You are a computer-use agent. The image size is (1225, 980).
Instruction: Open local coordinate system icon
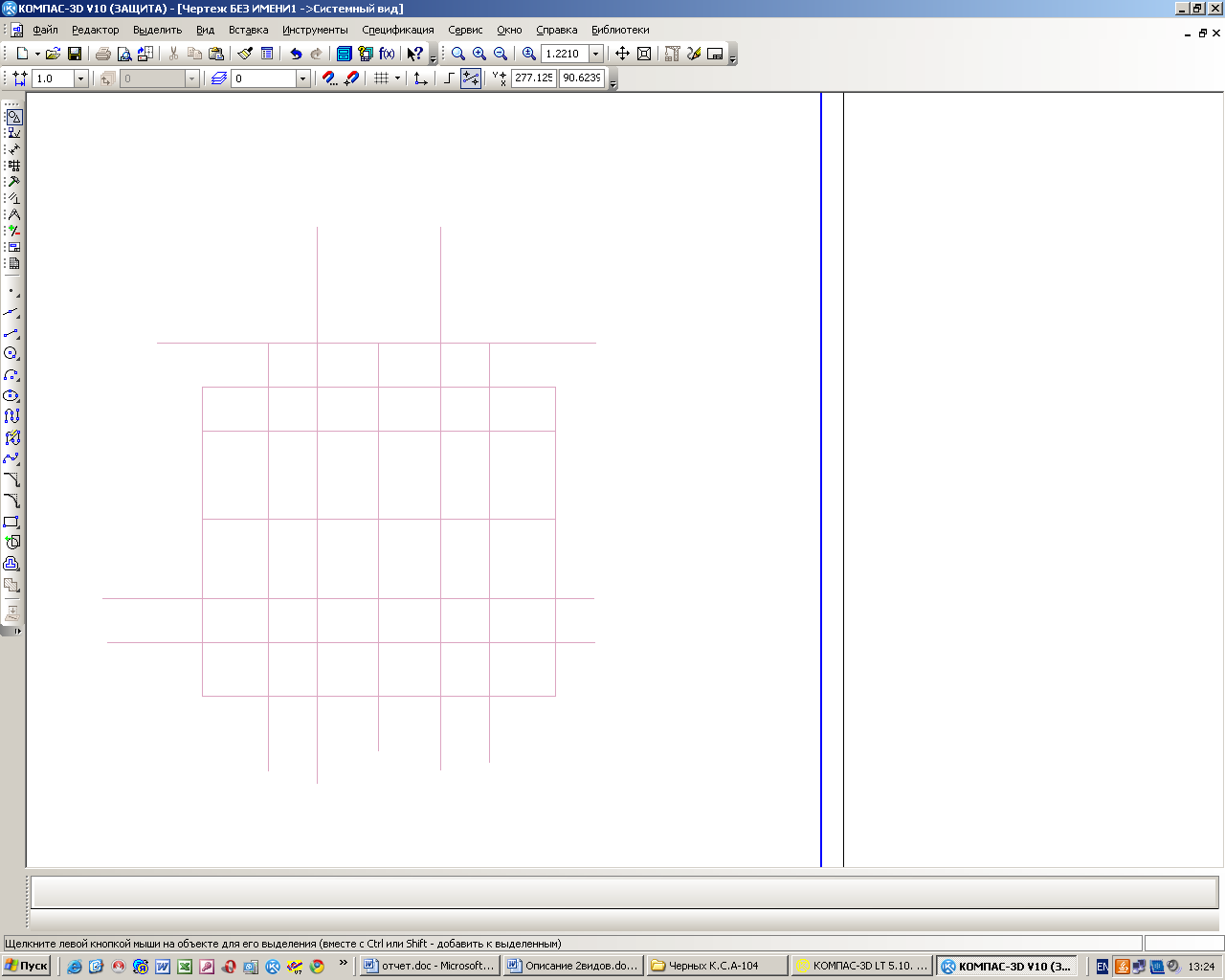(x=421, y=78)
